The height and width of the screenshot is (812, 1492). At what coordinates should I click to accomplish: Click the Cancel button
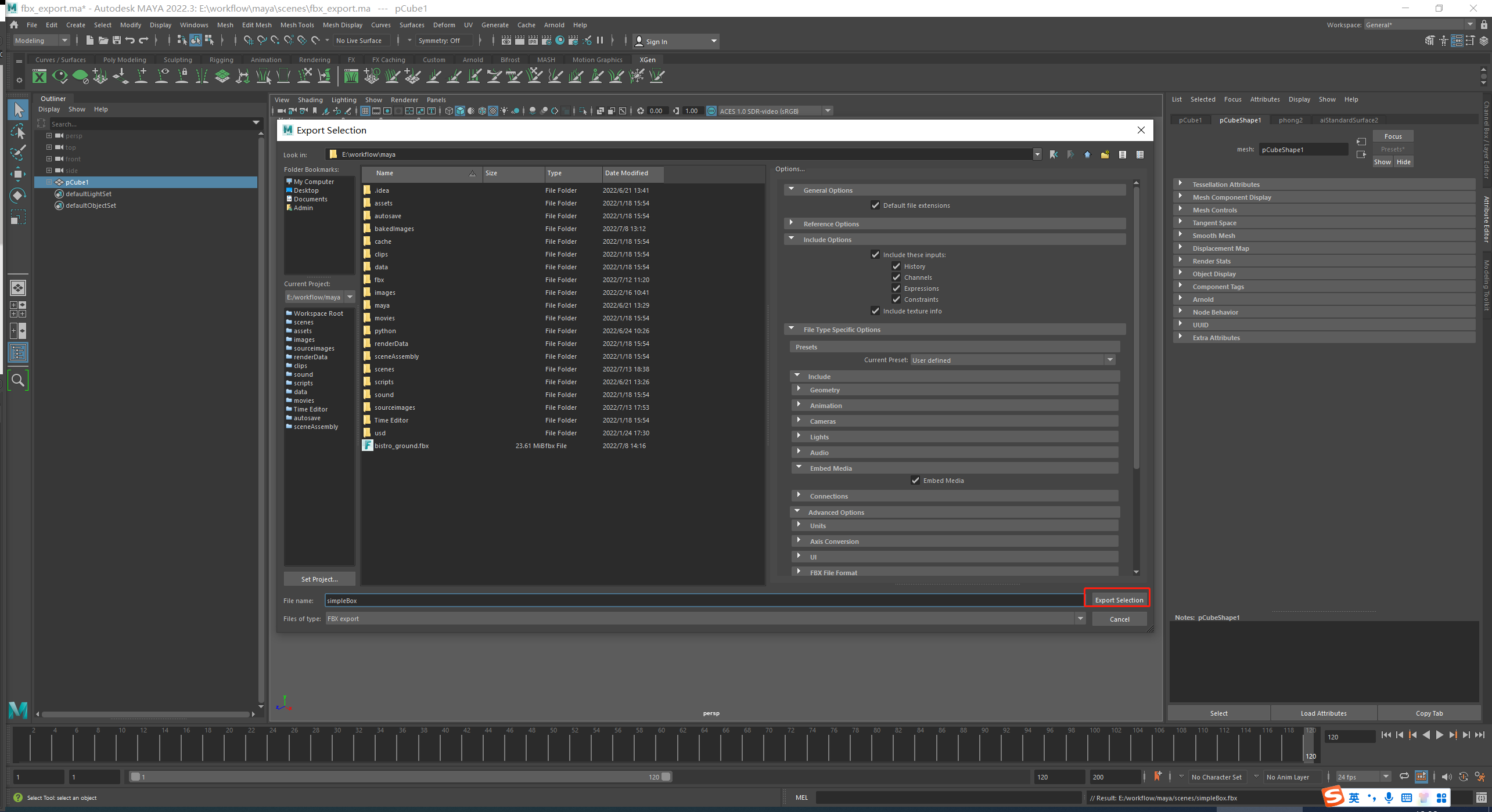1119,618
